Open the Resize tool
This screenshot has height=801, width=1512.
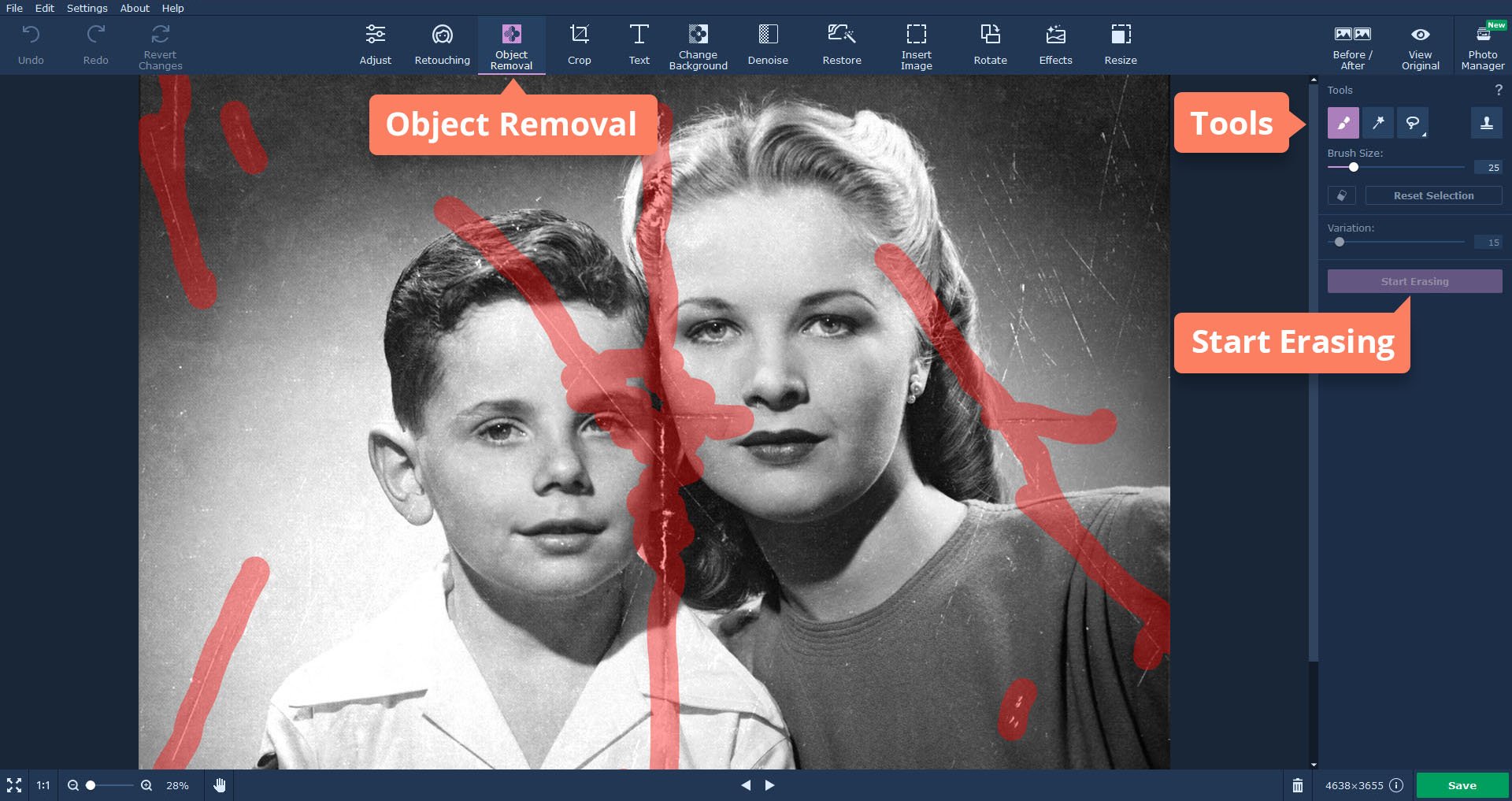point(1121,45)
